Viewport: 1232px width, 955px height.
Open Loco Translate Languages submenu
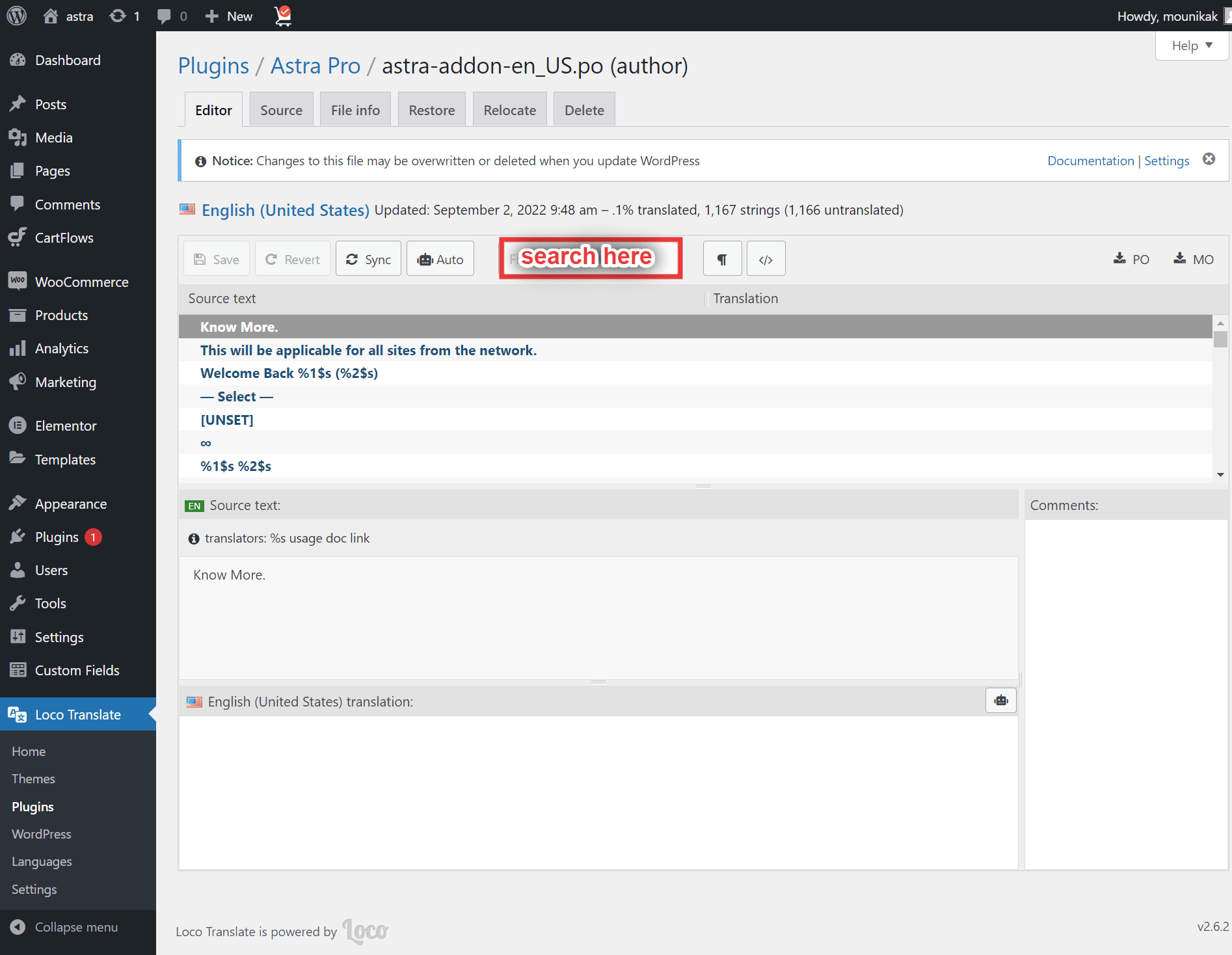[x=42, y=861]
